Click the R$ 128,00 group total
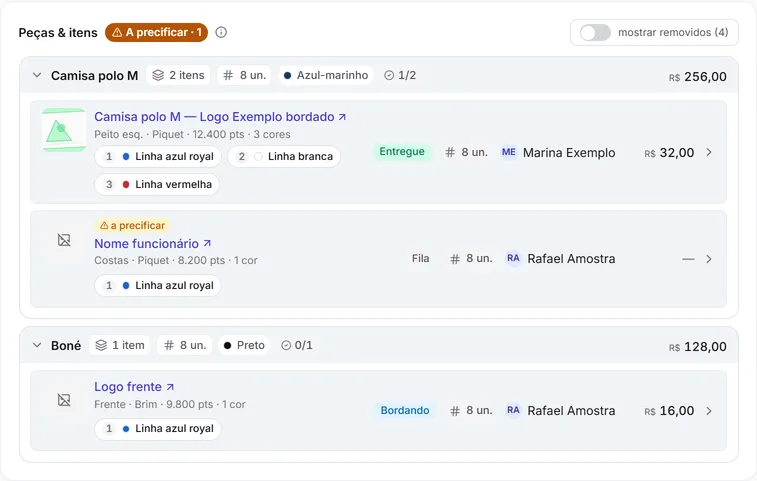Viewport: 757px width, 481px height. click(698, 347)
